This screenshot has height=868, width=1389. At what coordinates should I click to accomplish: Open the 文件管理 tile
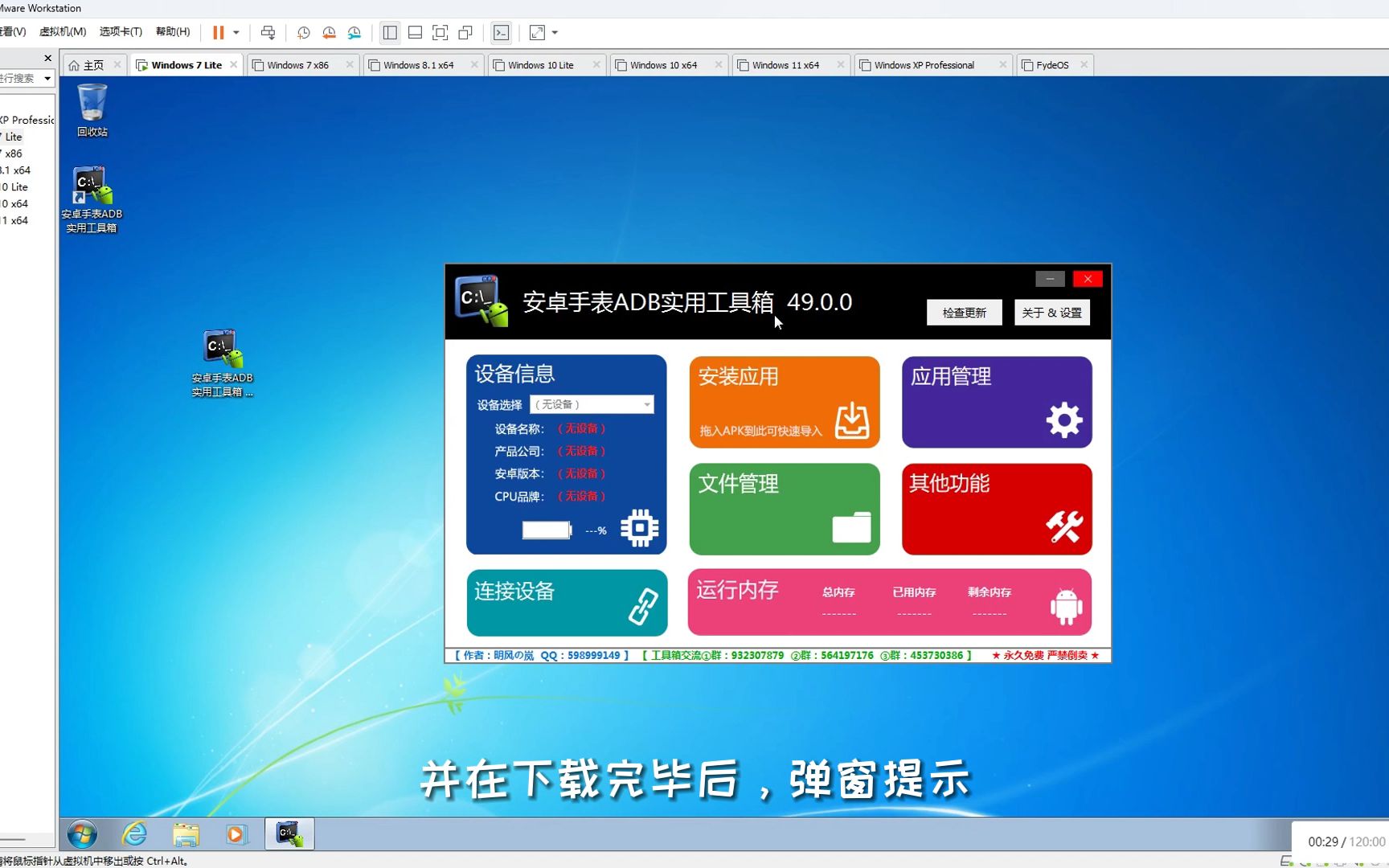(x=785, y=509)
